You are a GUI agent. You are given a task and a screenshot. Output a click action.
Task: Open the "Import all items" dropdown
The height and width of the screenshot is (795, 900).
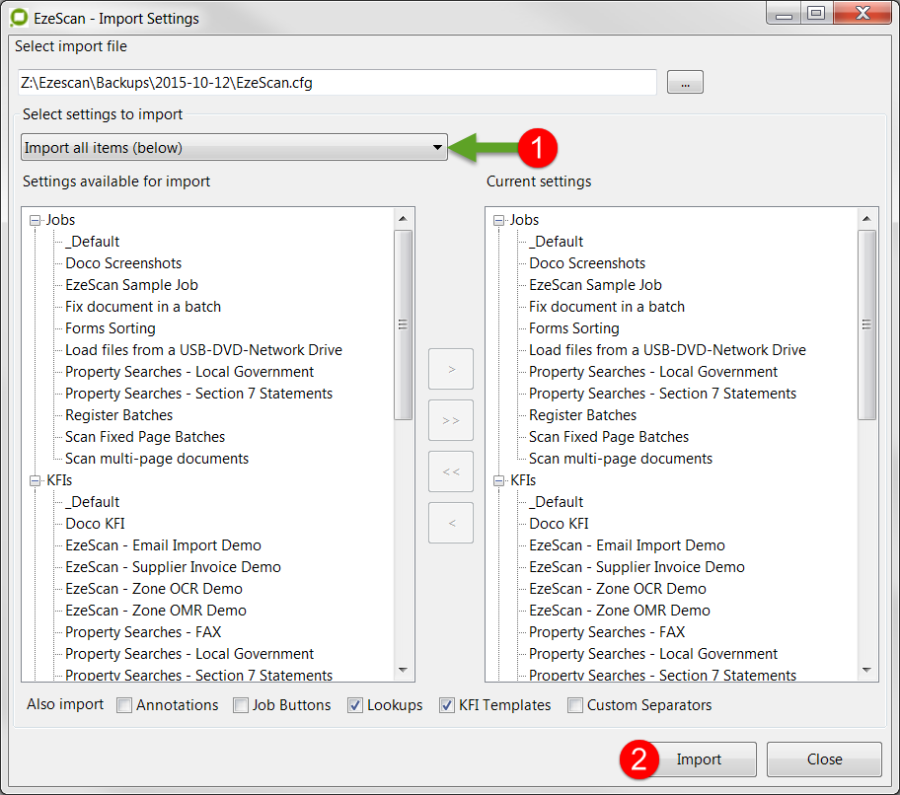click(x=233, y=148)
